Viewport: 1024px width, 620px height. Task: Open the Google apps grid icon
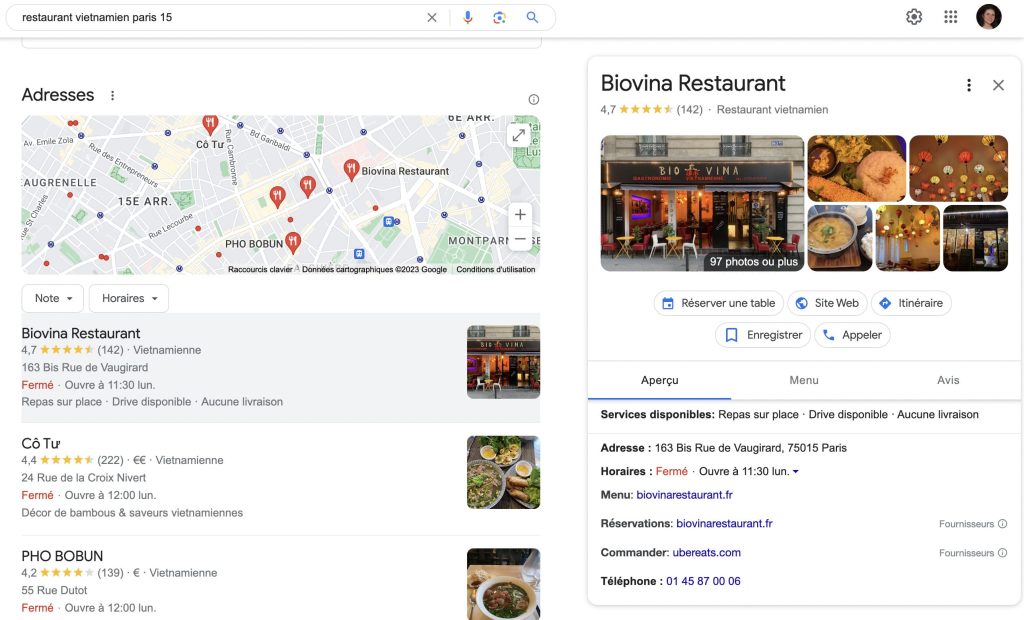click(951, 17)
